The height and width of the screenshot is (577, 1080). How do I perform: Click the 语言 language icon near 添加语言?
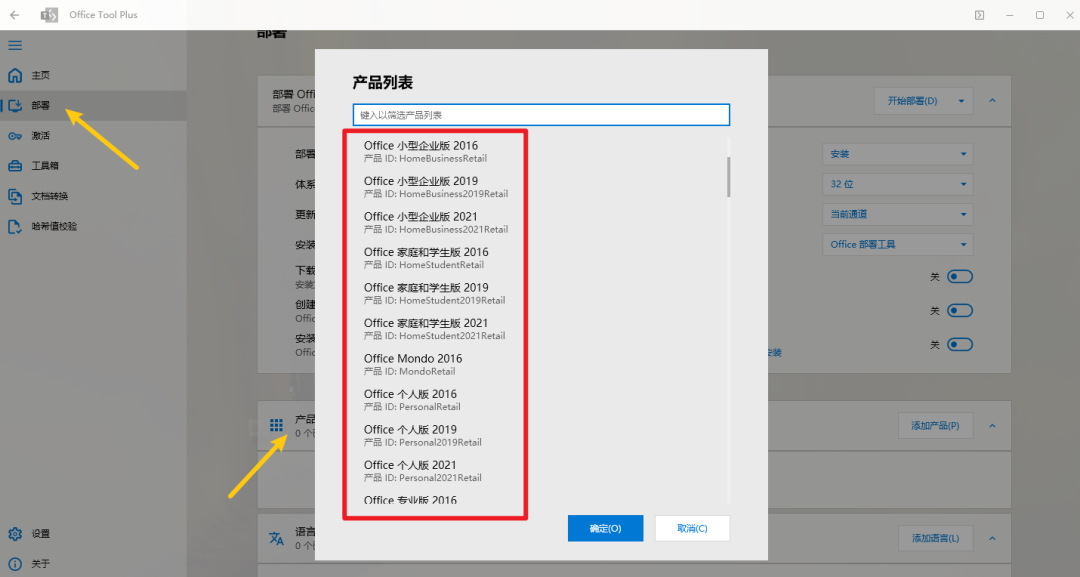276,537
